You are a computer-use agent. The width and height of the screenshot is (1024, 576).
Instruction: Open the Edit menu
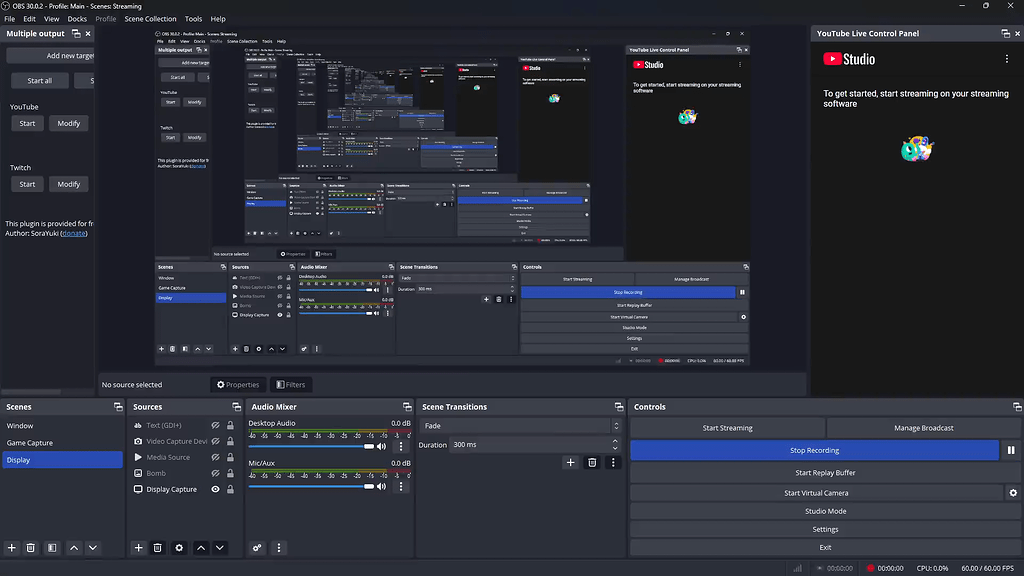29,19
